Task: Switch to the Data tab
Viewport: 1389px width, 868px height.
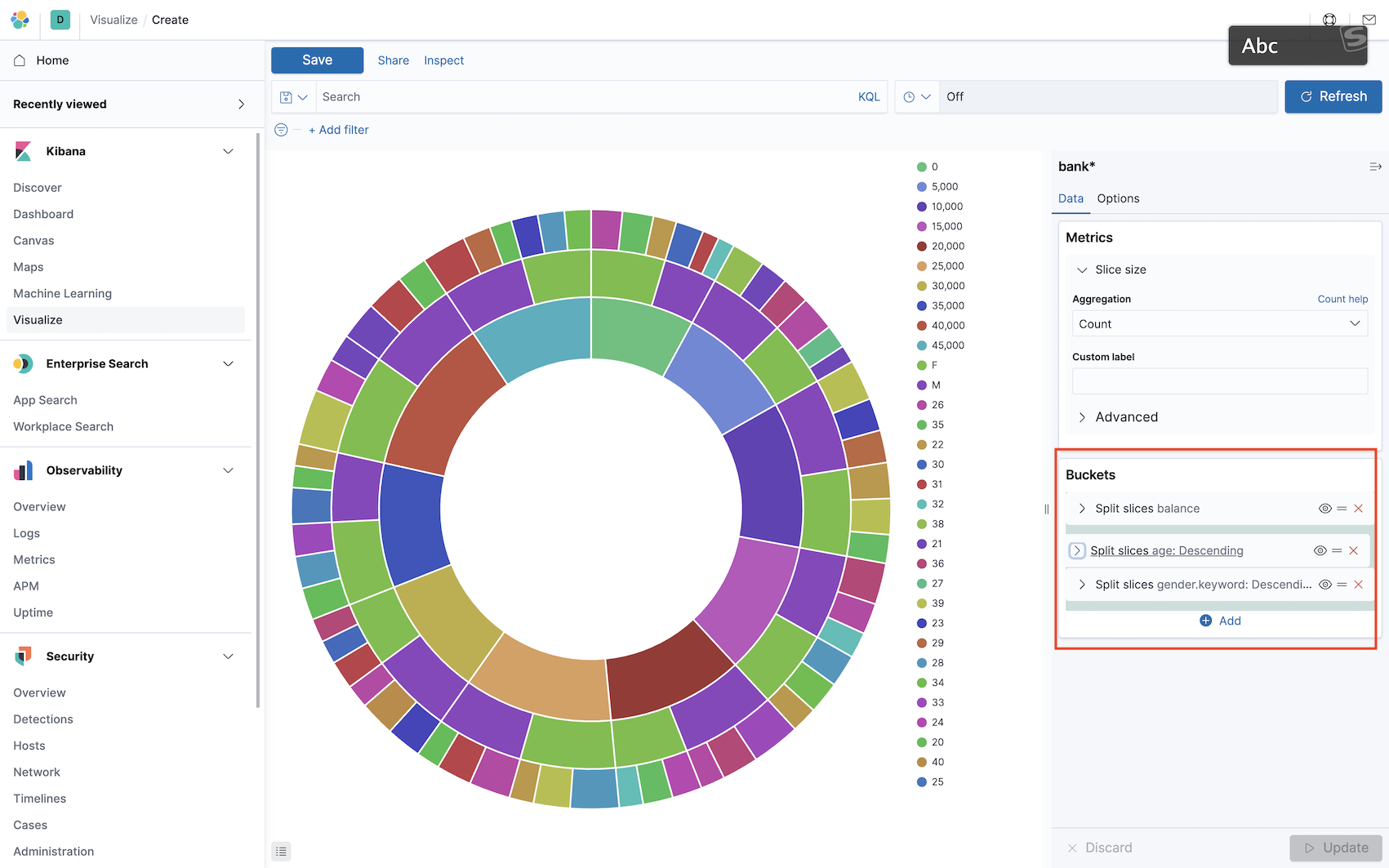Action: pos(1071,198)
